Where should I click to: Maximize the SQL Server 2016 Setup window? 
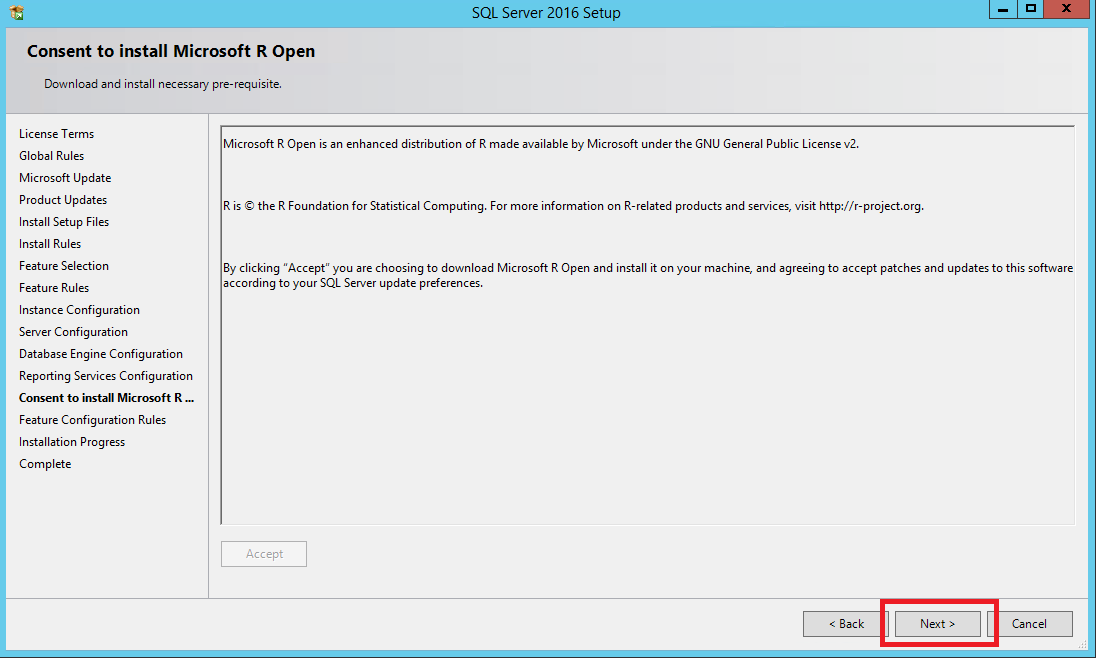[1030, 9]
